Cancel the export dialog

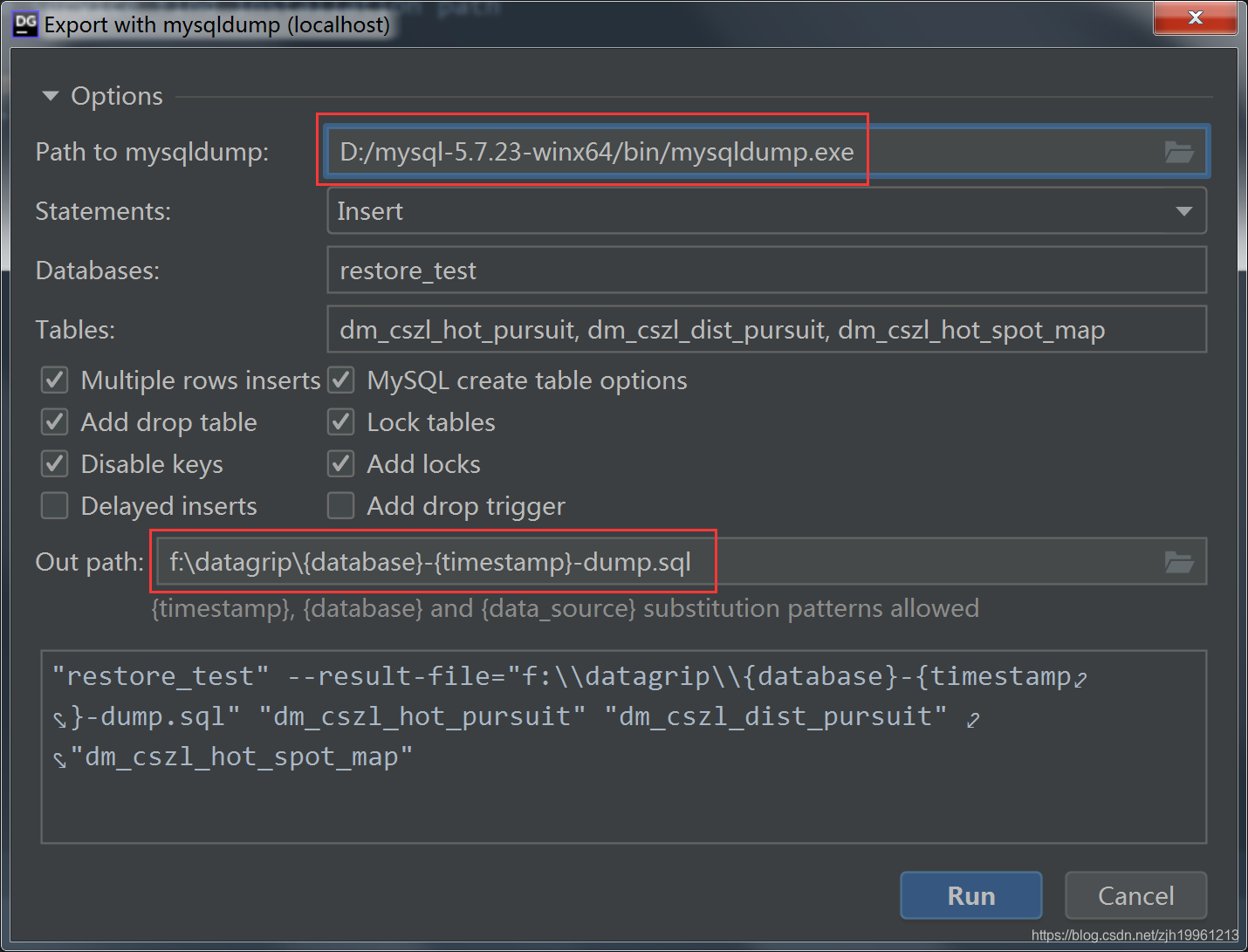pyautogui.click(x=1135, y=895)
